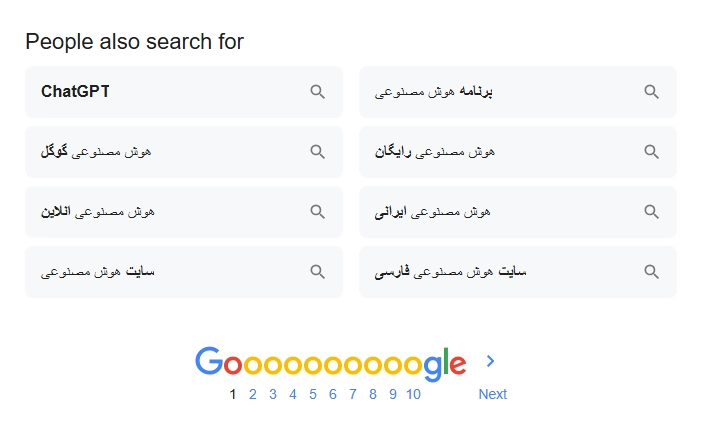Screen dimensions: 706x425
Task: Open results page 7
Action: [x=352, y=394]
